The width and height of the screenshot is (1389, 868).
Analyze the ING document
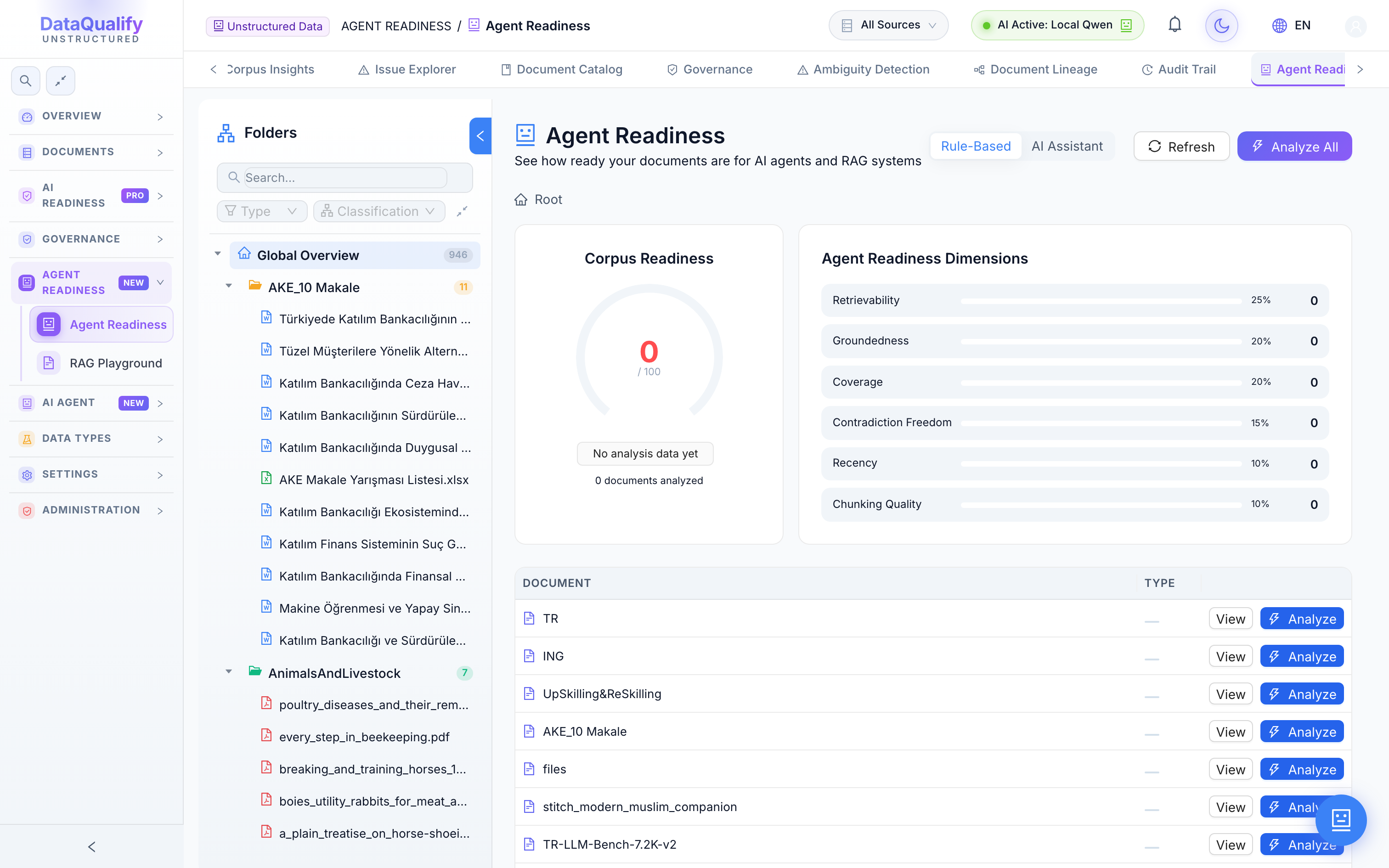point(1302,656)
